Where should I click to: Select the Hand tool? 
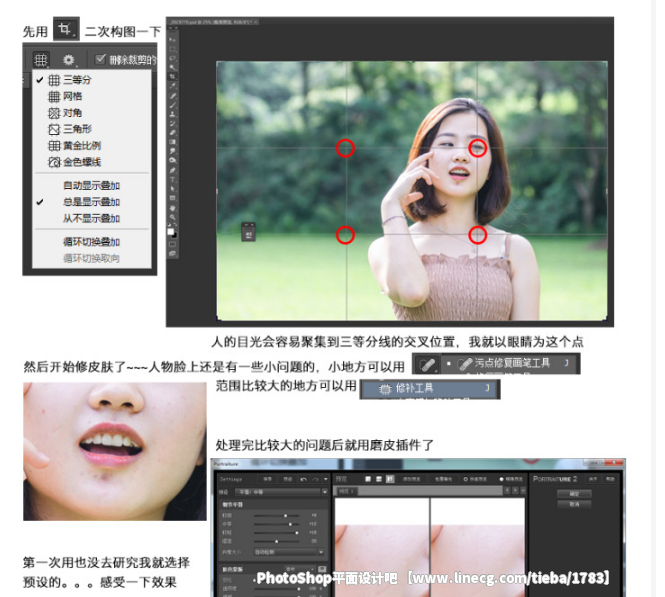click(x=173, y=207)
